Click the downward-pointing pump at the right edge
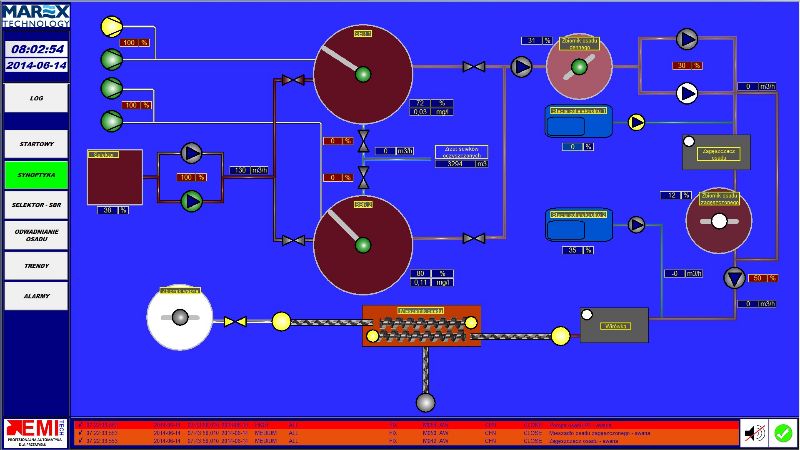Viewport: 800px width, 450px height. tap(736, 278)
